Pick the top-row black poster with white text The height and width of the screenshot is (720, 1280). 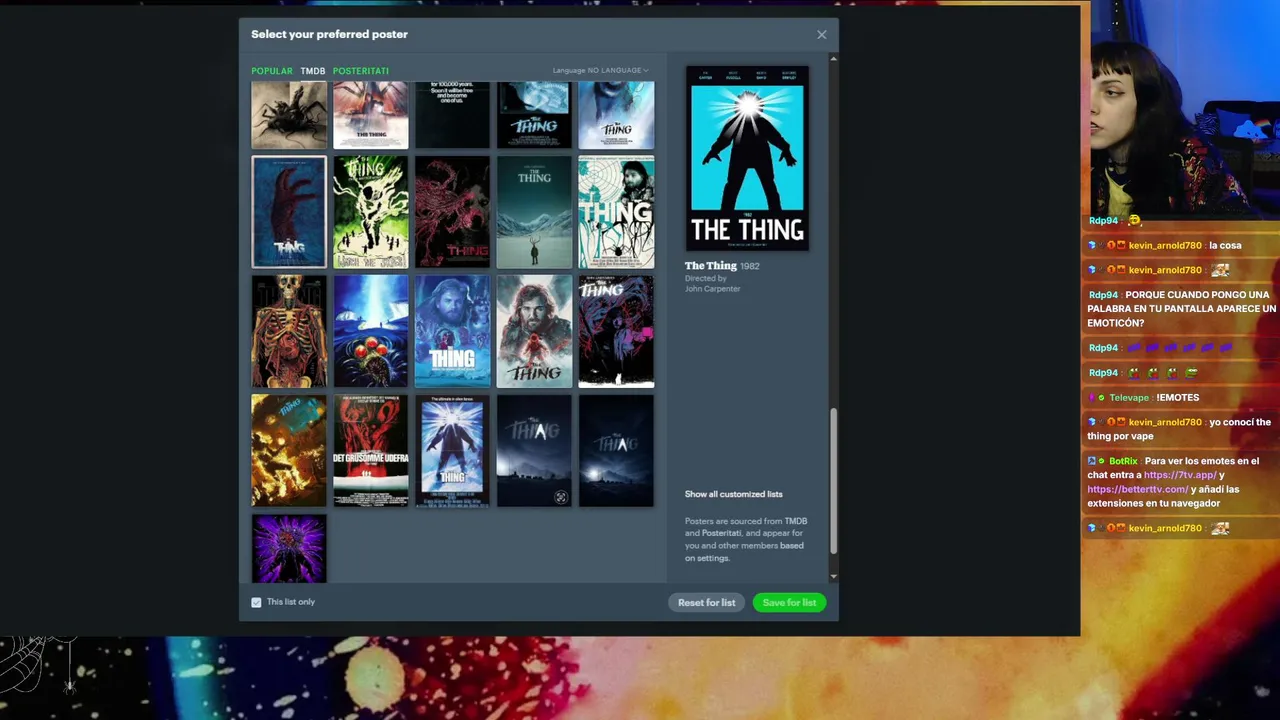452,116
